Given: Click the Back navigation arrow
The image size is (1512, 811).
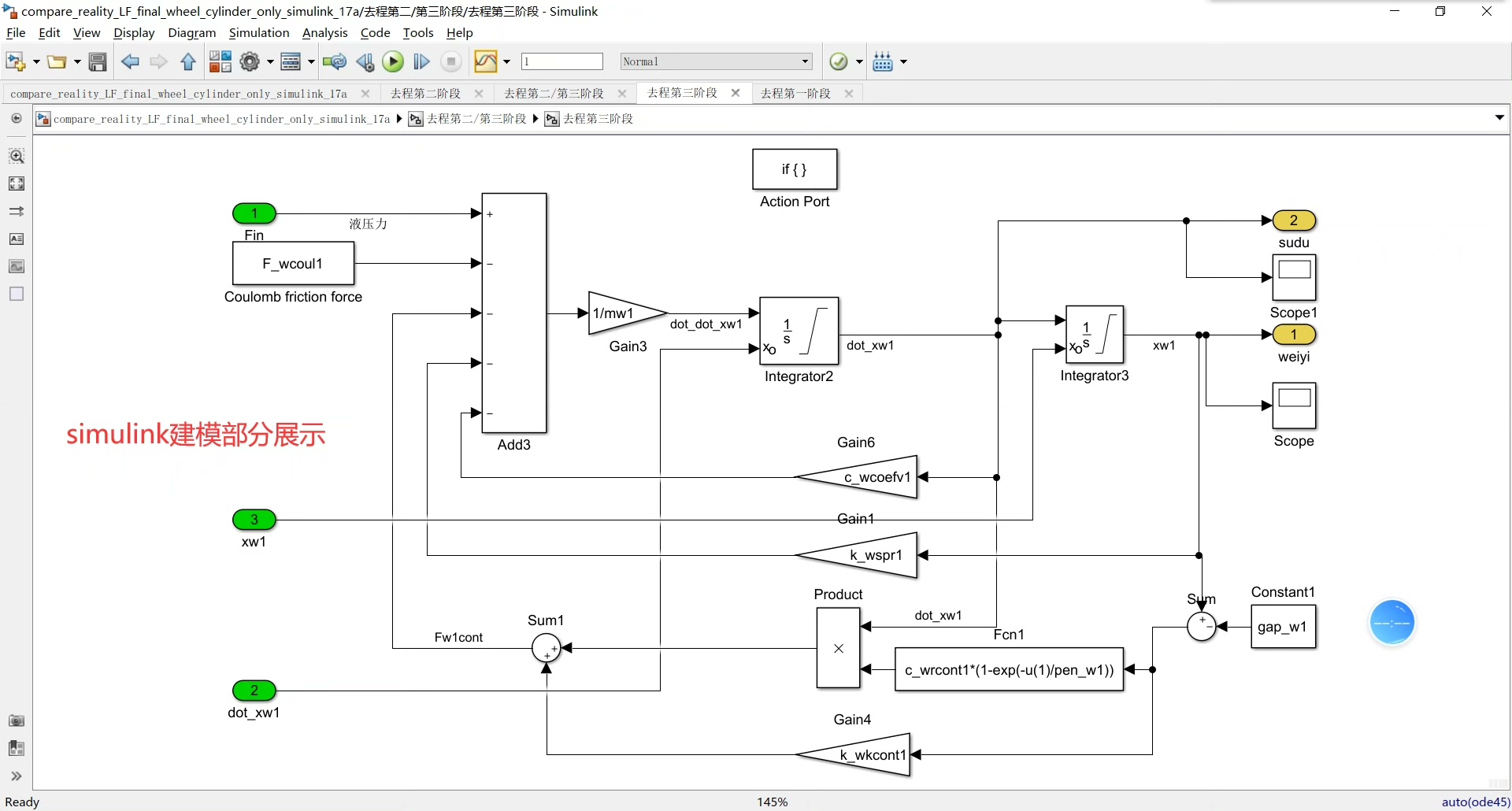Looking at the screenshot, I should pyautogui.click(x=130, y=61).
